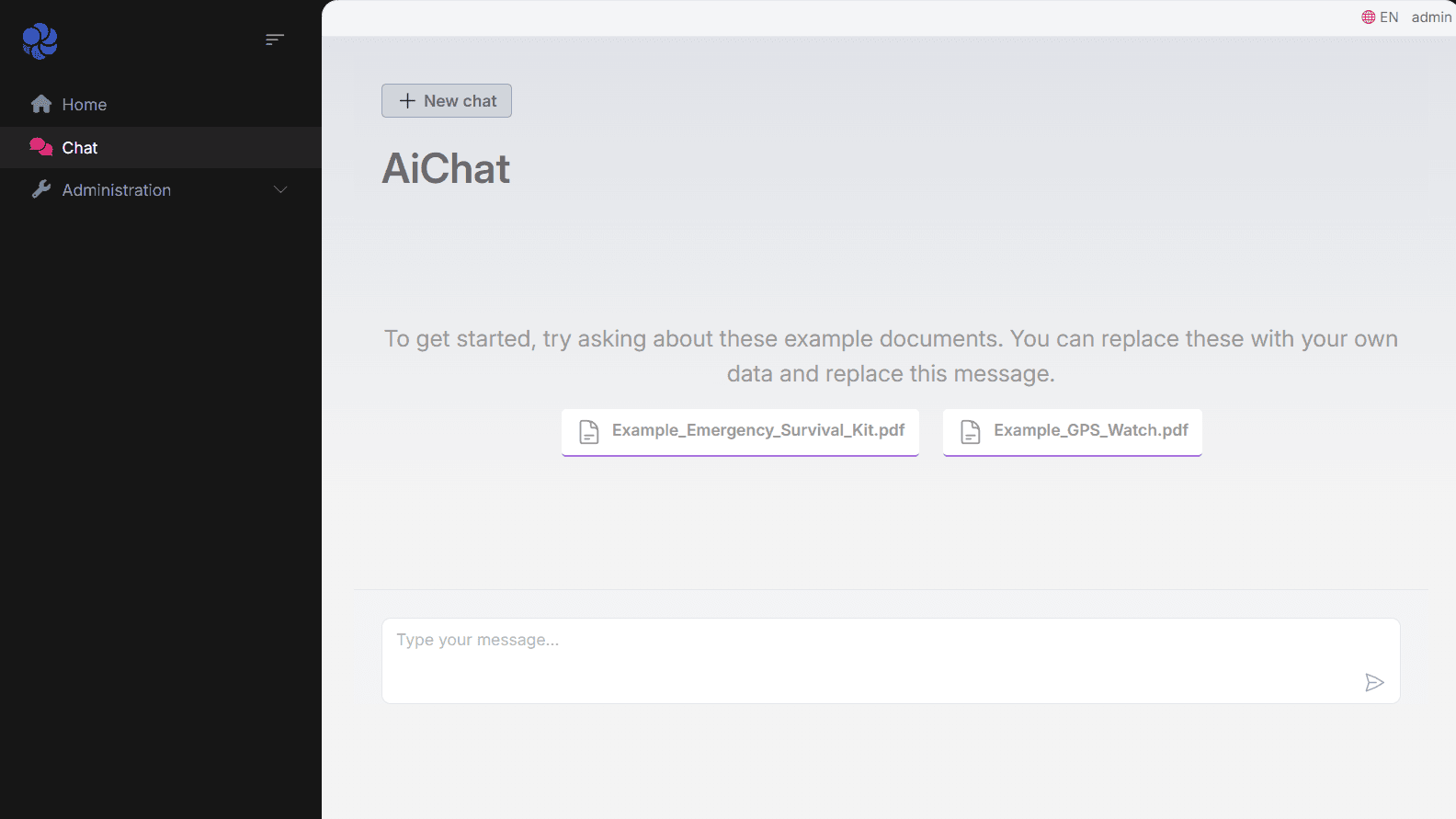Start a New chat
Image resolution: width=1456 pixels, height=819 pixels.
coord(447,101)
